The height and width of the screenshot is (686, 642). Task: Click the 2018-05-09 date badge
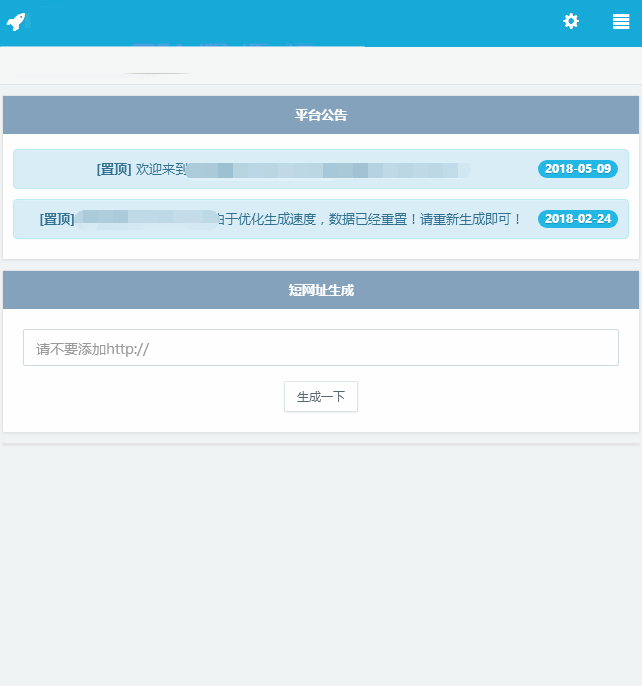(x=578, y=169)
